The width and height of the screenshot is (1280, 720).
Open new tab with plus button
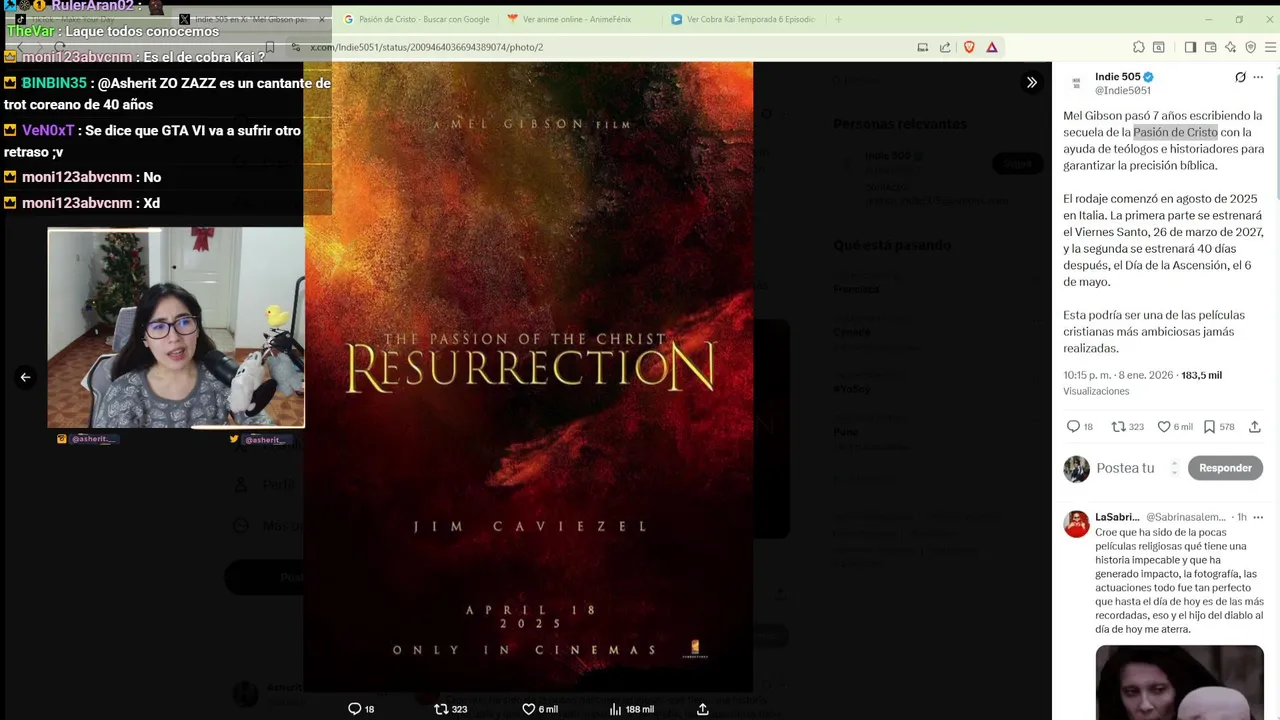pyautogui.click(x=838, y=19)
